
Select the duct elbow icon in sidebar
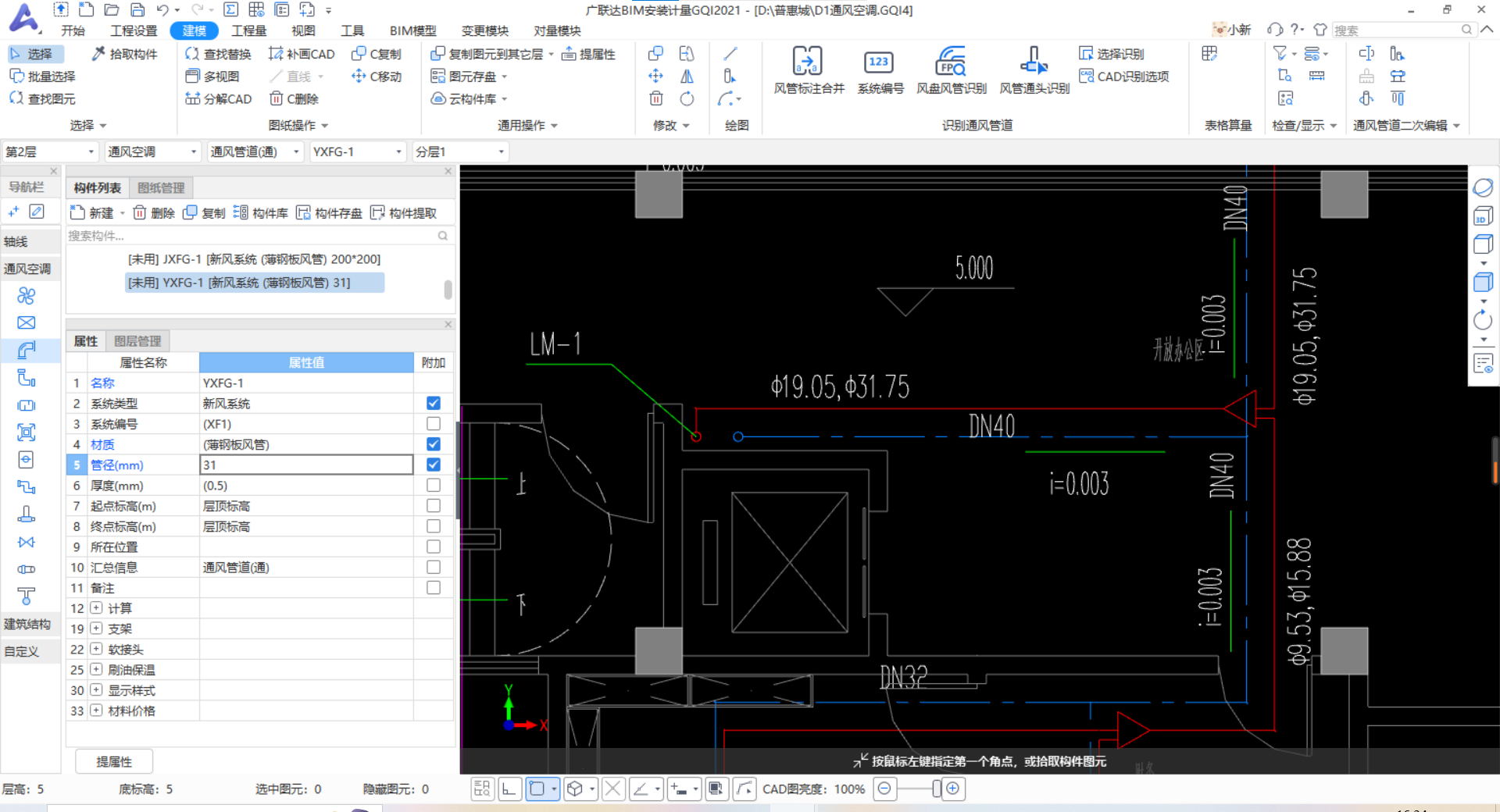point(27,351)
